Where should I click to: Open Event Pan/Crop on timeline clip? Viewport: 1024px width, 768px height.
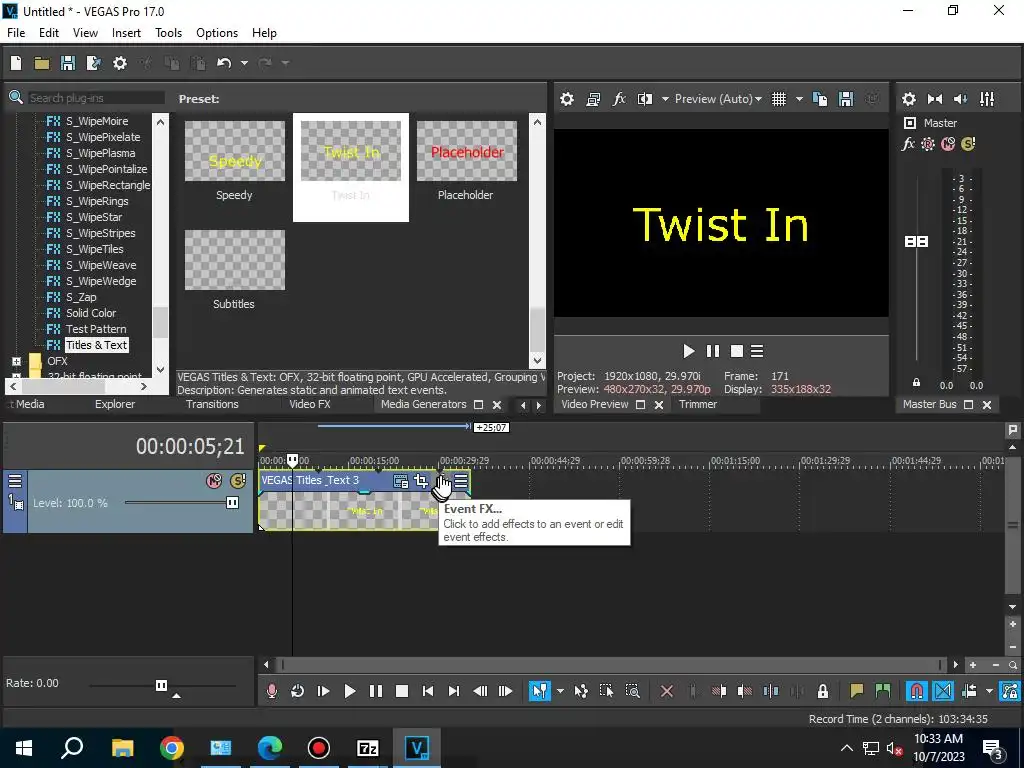pyautogui.click(x=421, y=482)
